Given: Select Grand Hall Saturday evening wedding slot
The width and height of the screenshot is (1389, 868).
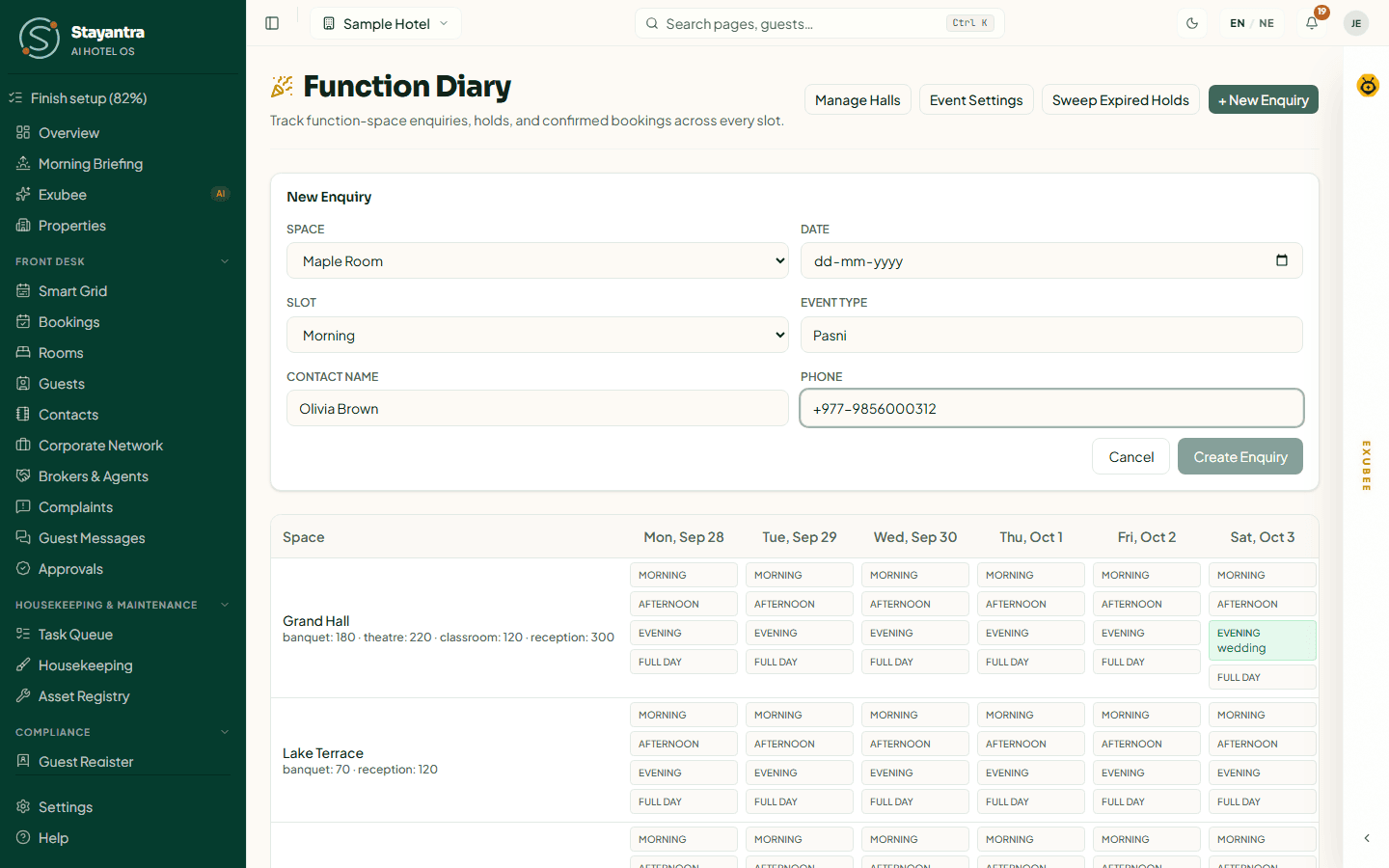Looking at the screenshot, I should [1263, 640].
